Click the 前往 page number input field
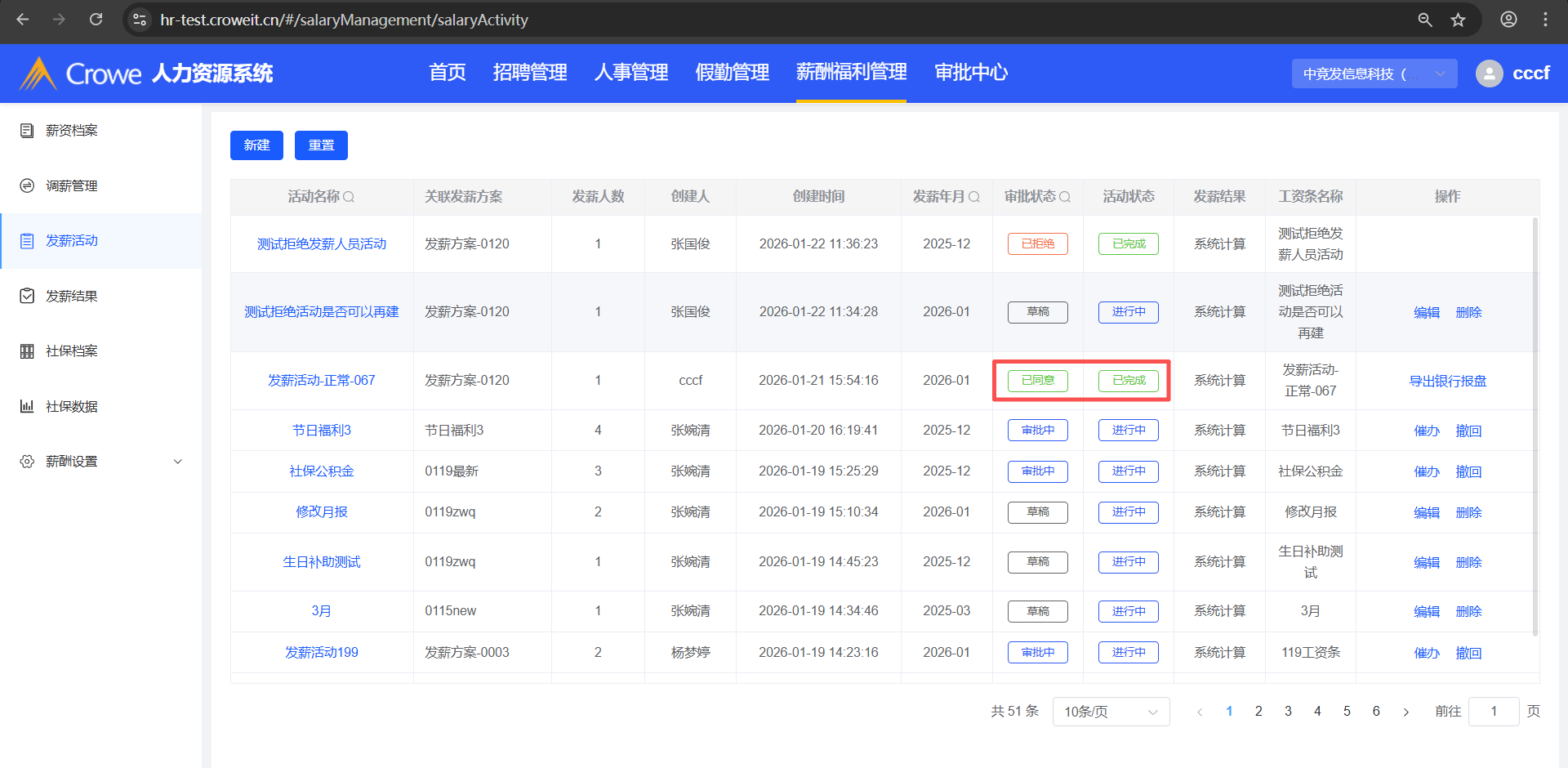Screen dimensions: 1568x768 click(1493, 712)
